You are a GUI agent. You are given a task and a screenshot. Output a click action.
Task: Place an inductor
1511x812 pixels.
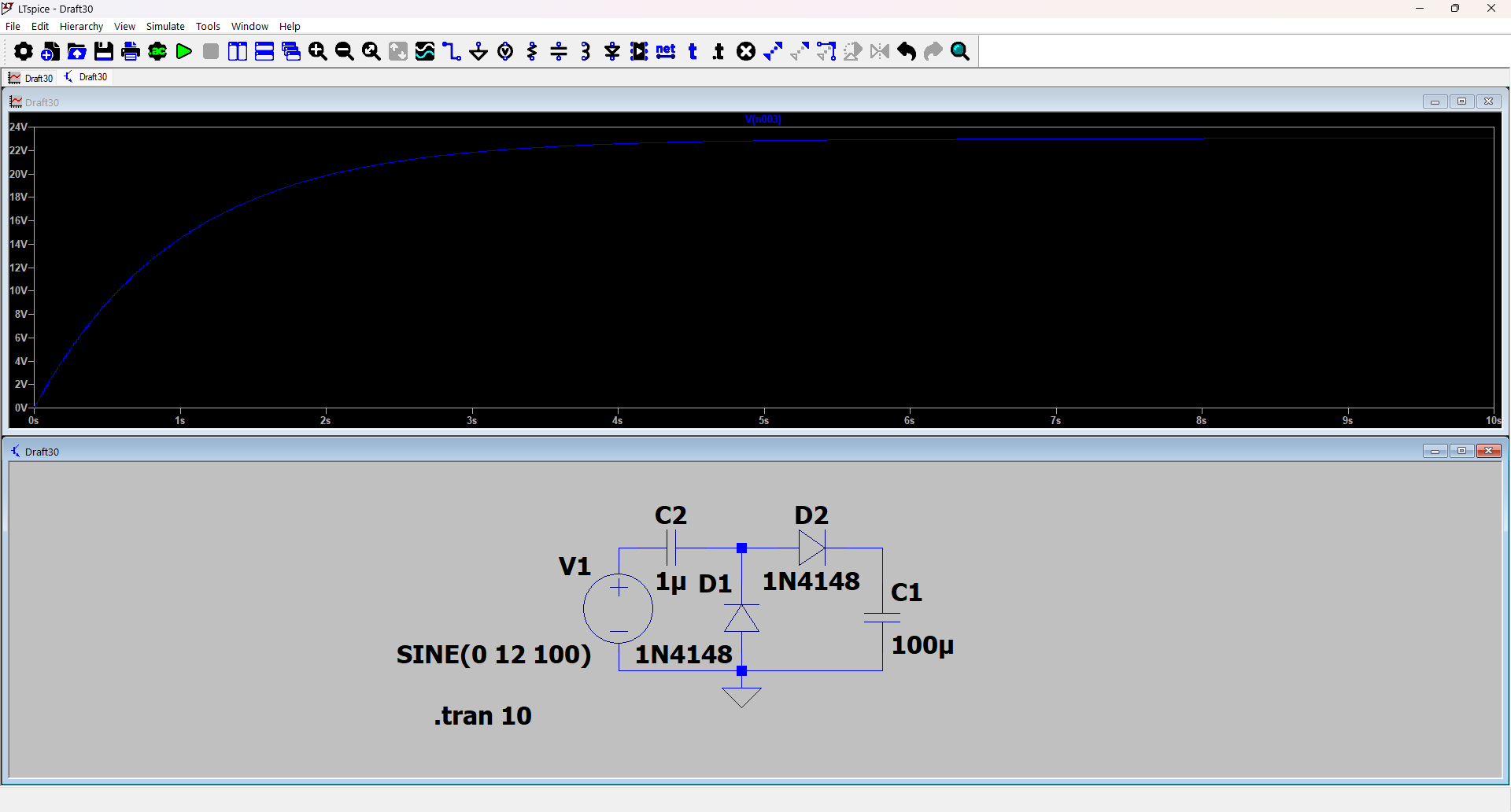[x=586, y=52]
